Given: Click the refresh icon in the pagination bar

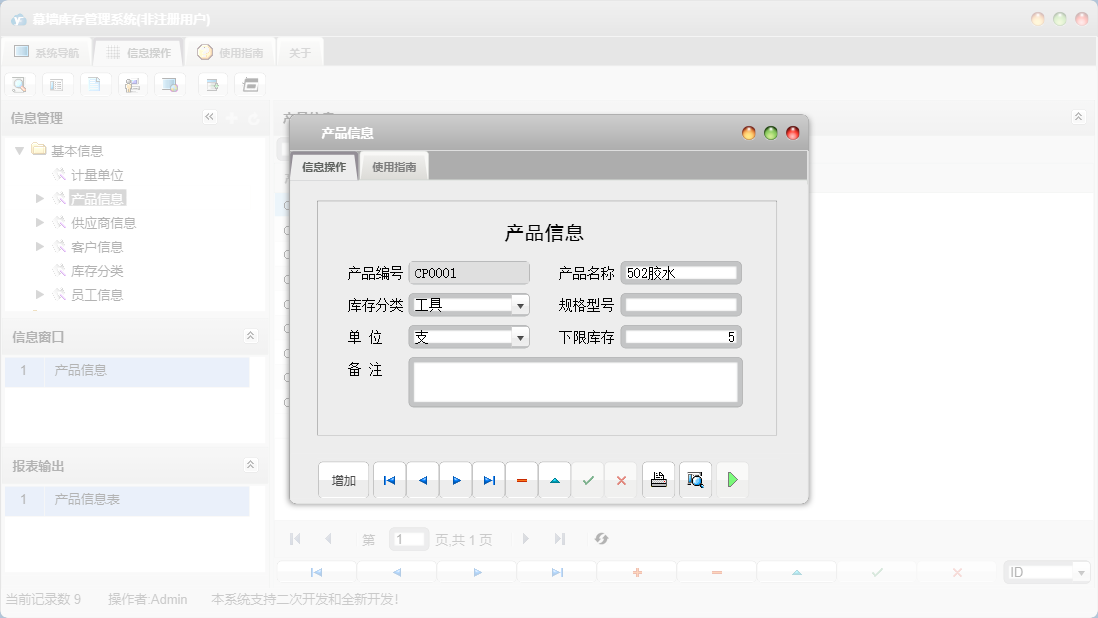Looking at the screenshot, I should [x=601, y=539].
